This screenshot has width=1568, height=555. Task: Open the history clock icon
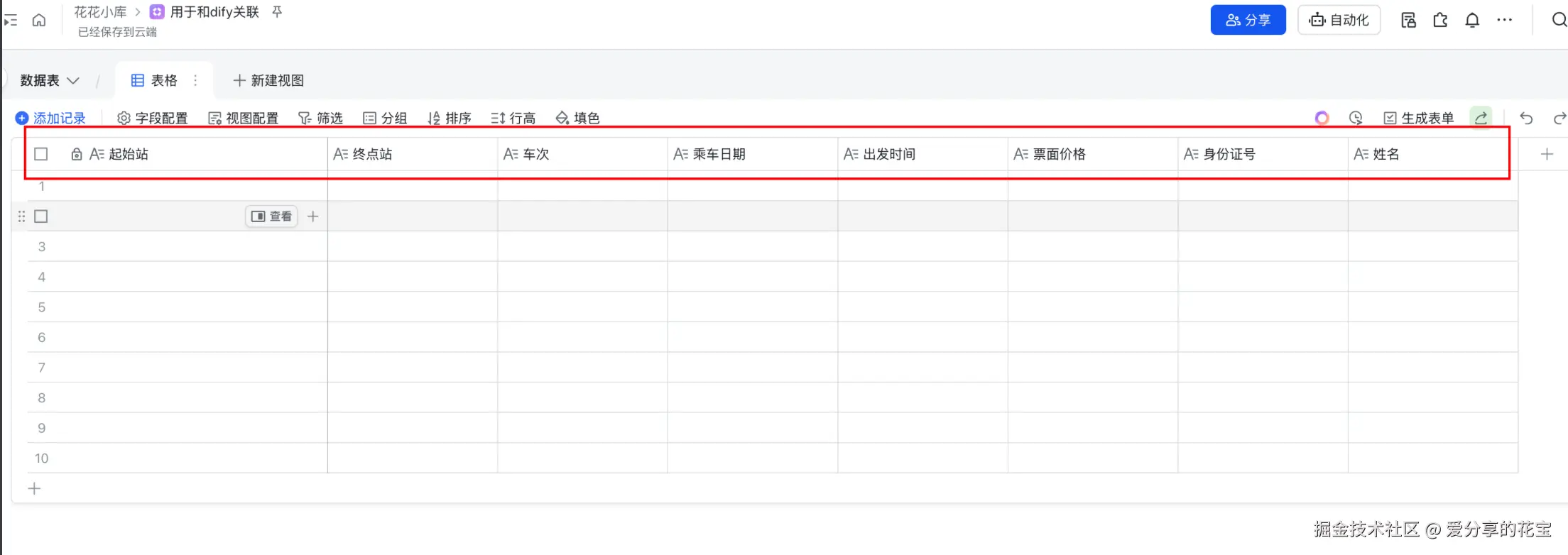click(1356, 118)
